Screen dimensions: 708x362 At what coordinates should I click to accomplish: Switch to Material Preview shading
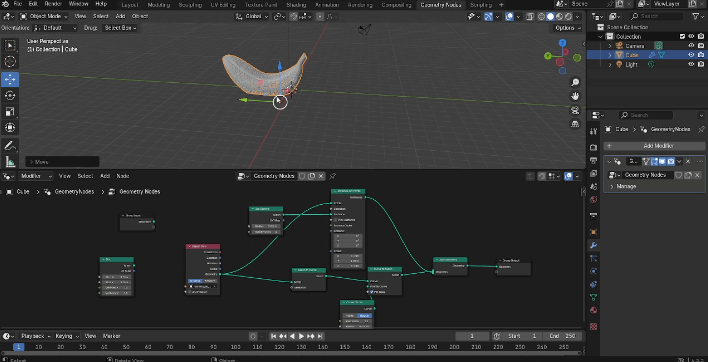[x=559, y=17]
